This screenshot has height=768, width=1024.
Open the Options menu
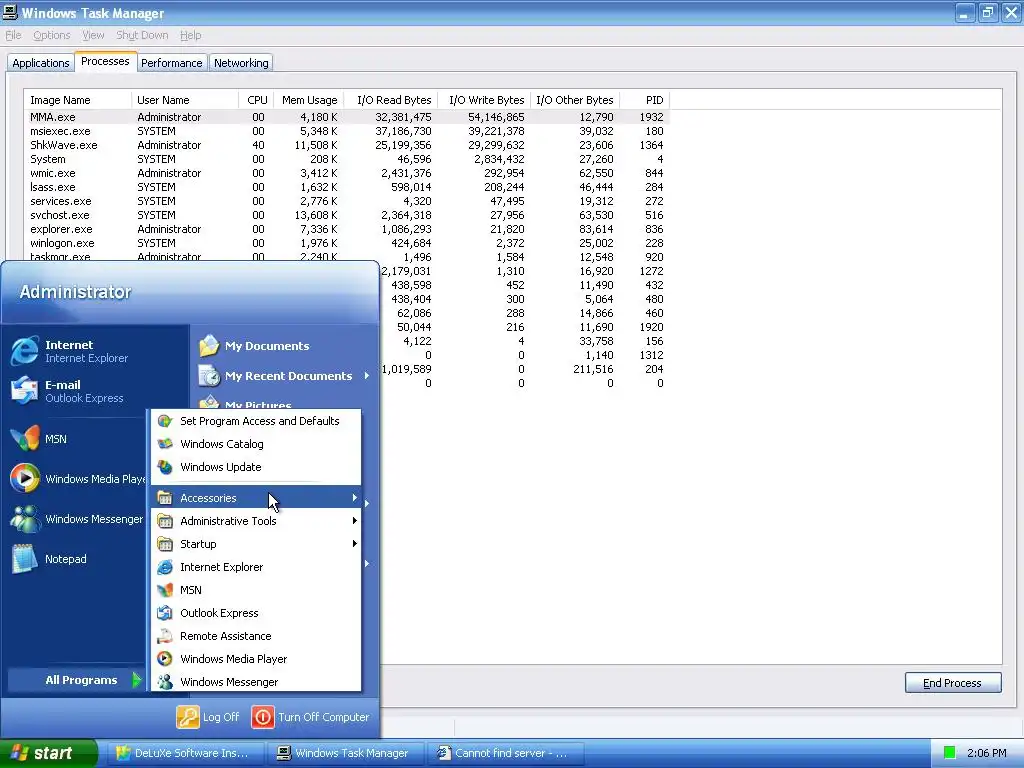pyautogui.click(x=52, y=35)
